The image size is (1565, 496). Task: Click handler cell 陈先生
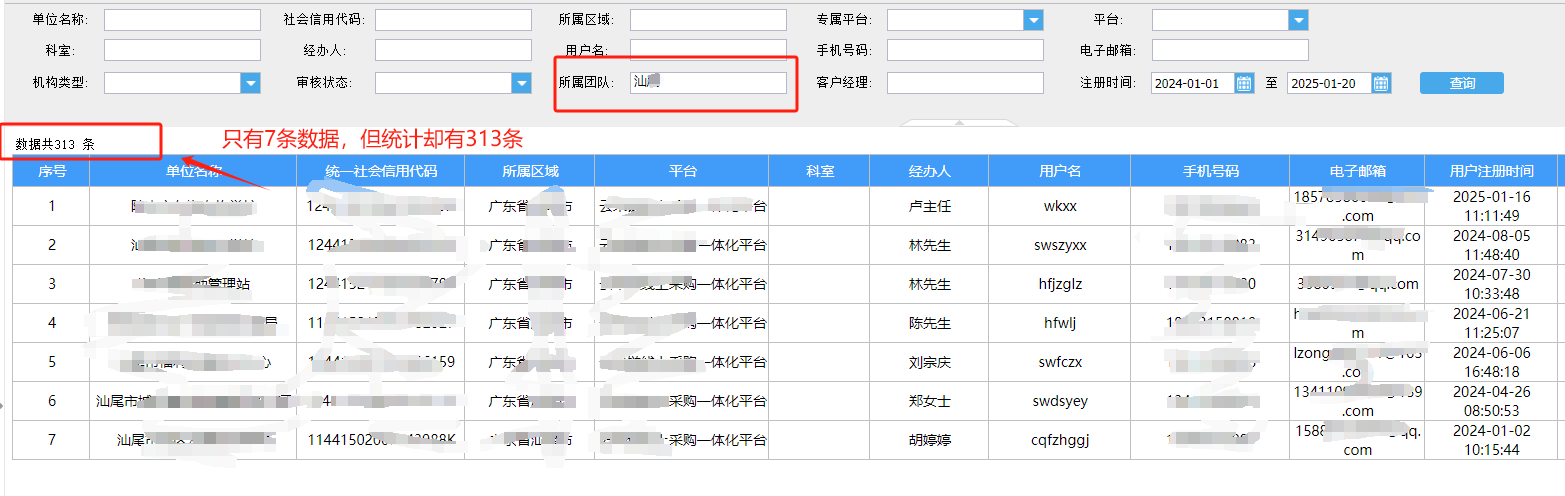[x=929, y=323]
